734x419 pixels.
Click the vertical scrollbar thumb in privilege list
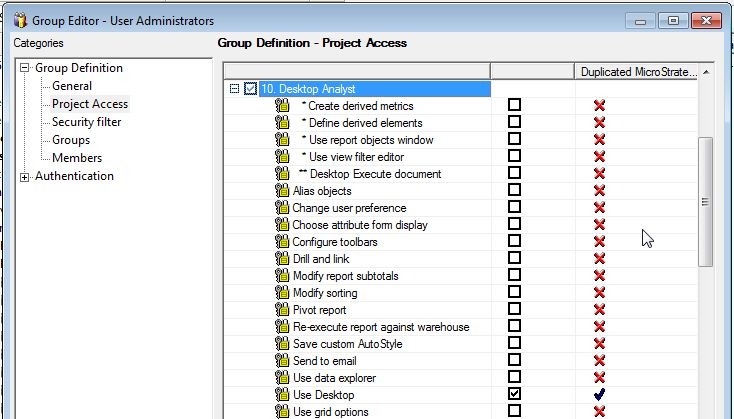tap(706, 201)
